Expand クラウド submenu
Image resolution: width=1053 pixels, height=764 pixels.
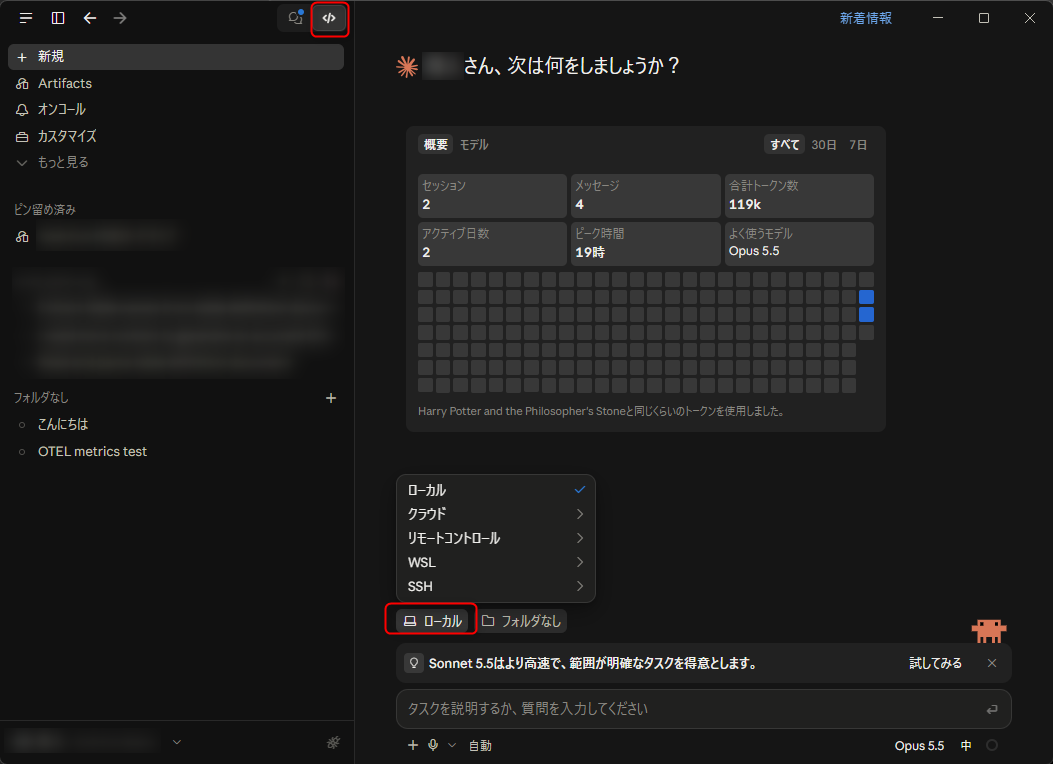click(x=496, y=514)
